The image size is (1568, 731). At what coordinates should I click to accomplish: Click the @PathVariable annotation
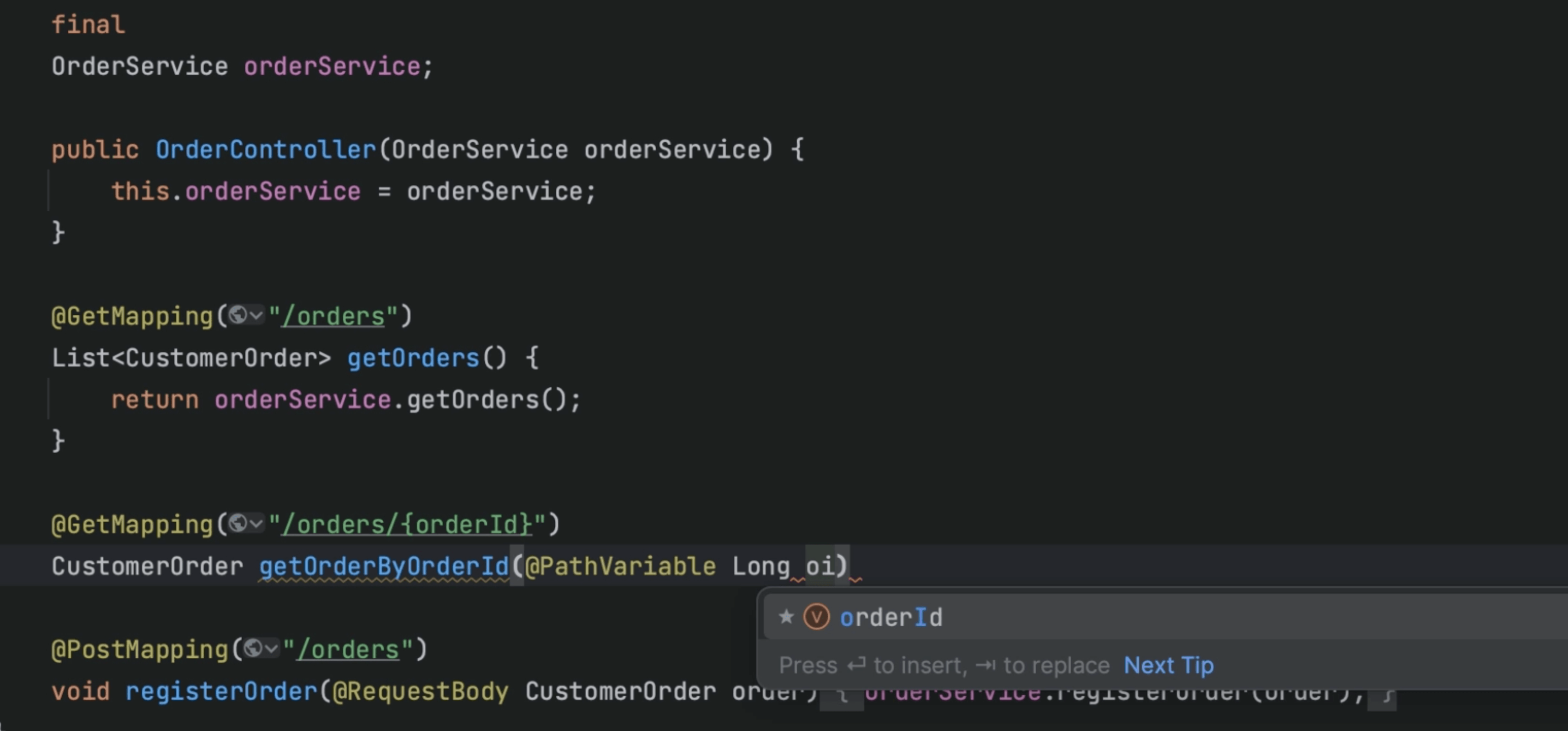coord(620,566)
